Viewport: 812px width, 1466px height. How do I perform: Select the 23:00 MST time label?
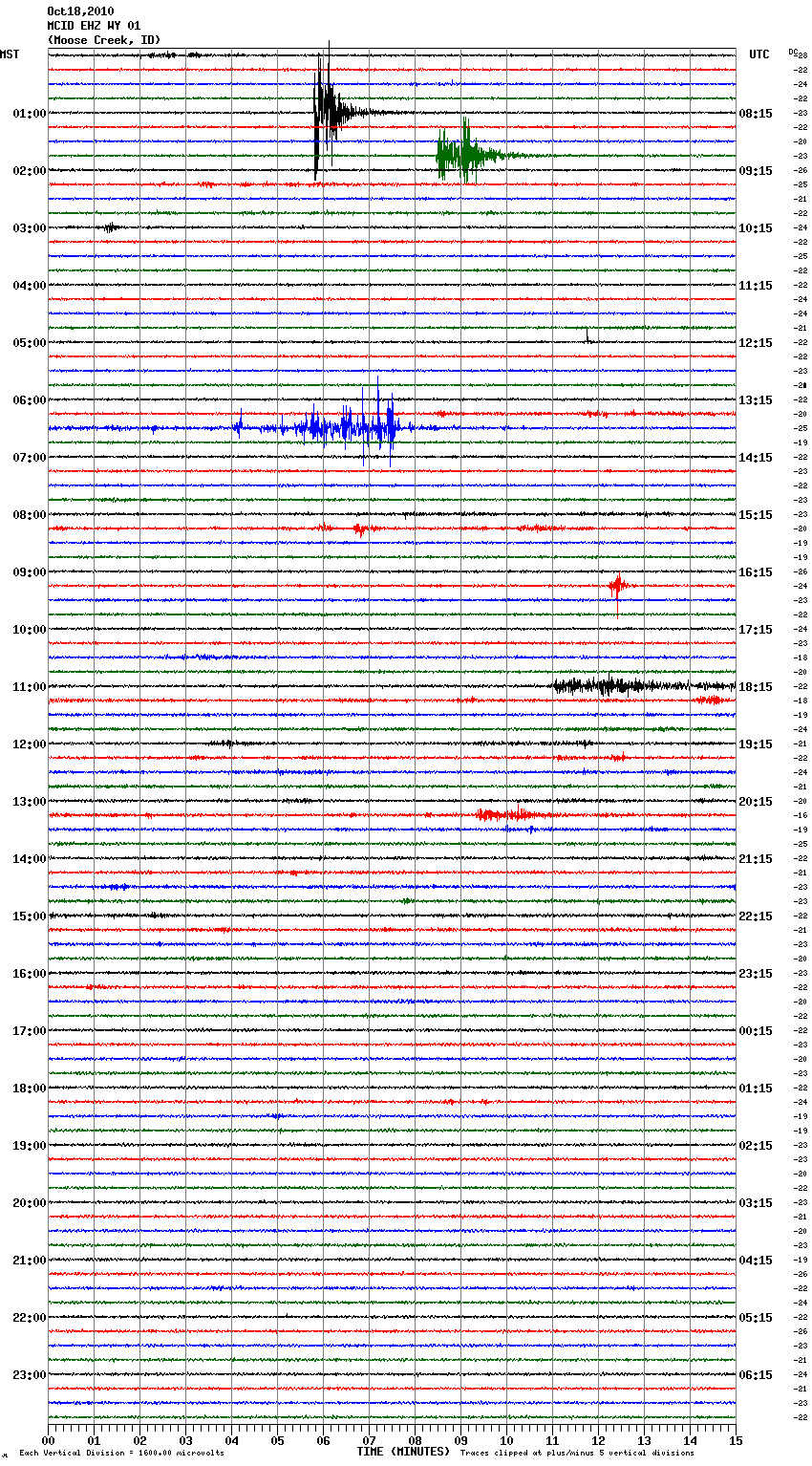pyautogui.click(x=29, y=1375)
